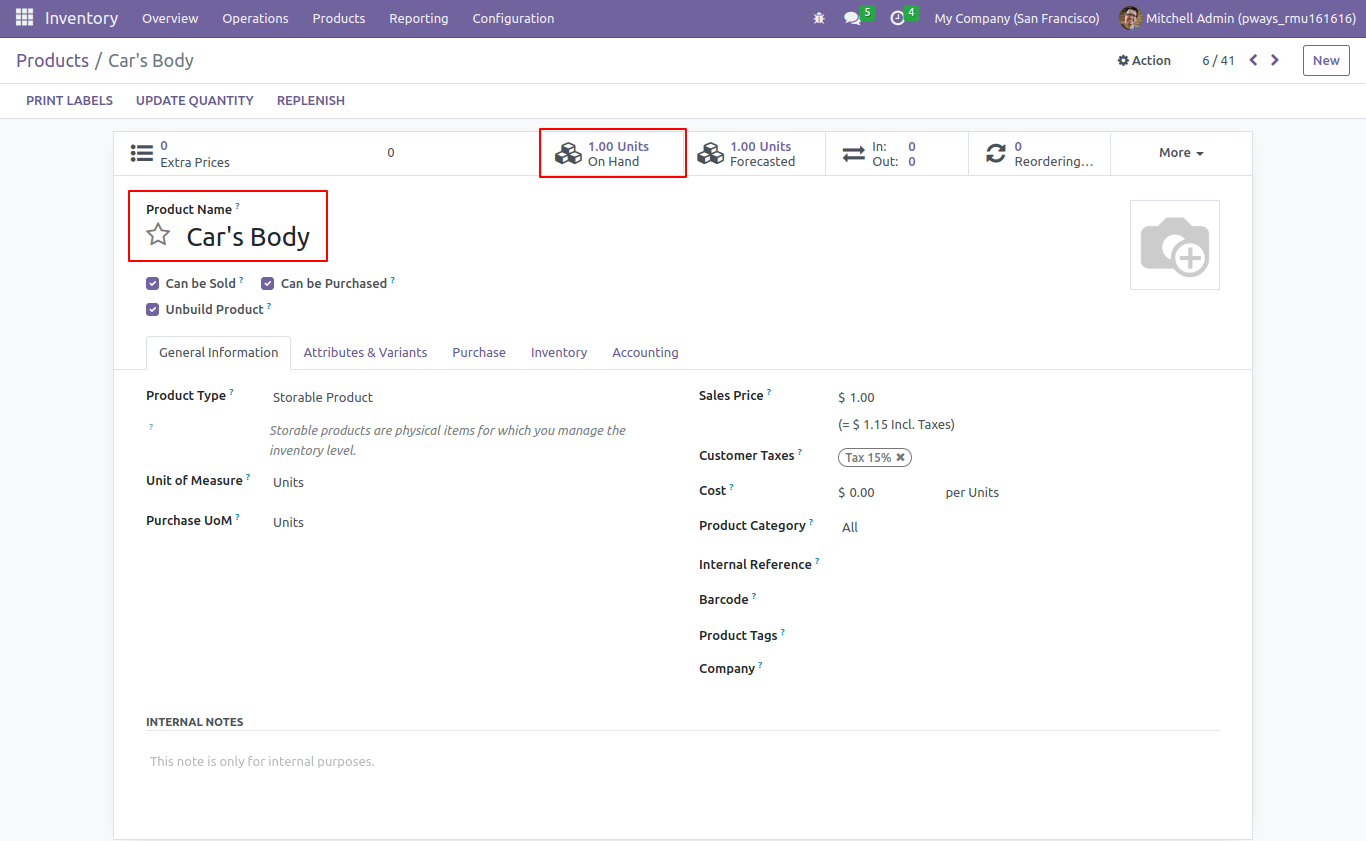
Task: Click the debug bug icon
Action: point(819,18)
